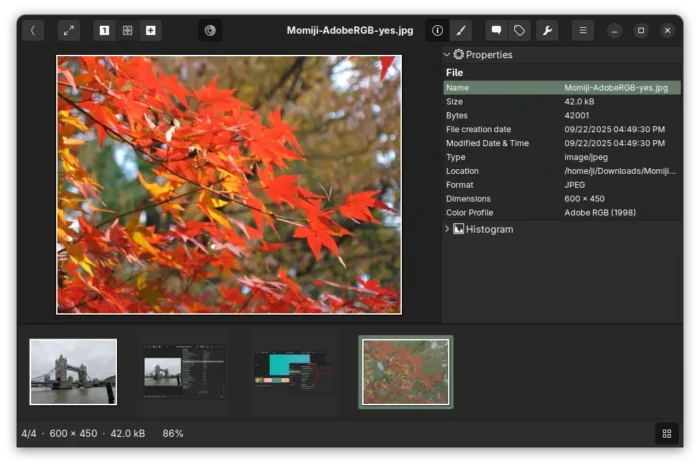Image resolution: width=700 pixels, height=466 pixels.
Task: Open the edit image brush tool
Action: pyautogui.click(x=461, y=30)
